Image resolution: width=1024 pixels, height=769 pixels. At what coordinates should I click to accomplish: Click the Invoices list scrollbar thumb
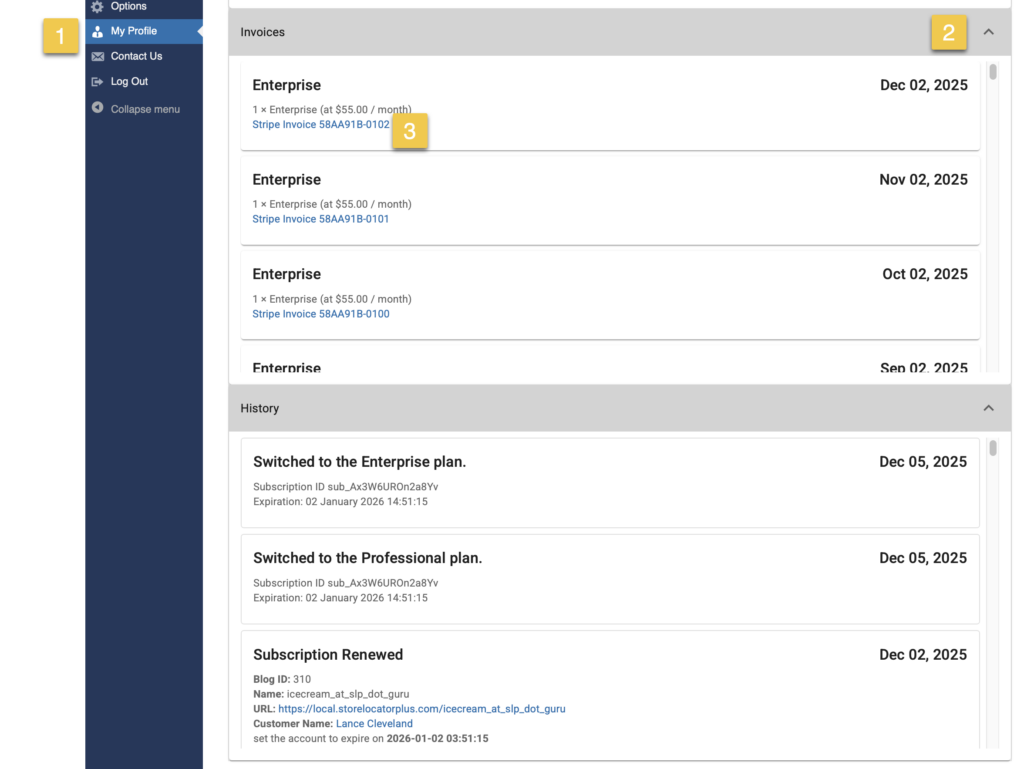(993, 72)
